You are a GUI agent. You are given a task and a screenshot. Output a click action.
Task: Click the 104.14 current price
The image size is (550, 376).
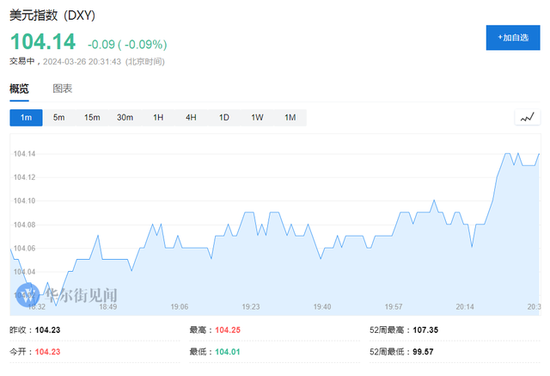click(43, 42)
